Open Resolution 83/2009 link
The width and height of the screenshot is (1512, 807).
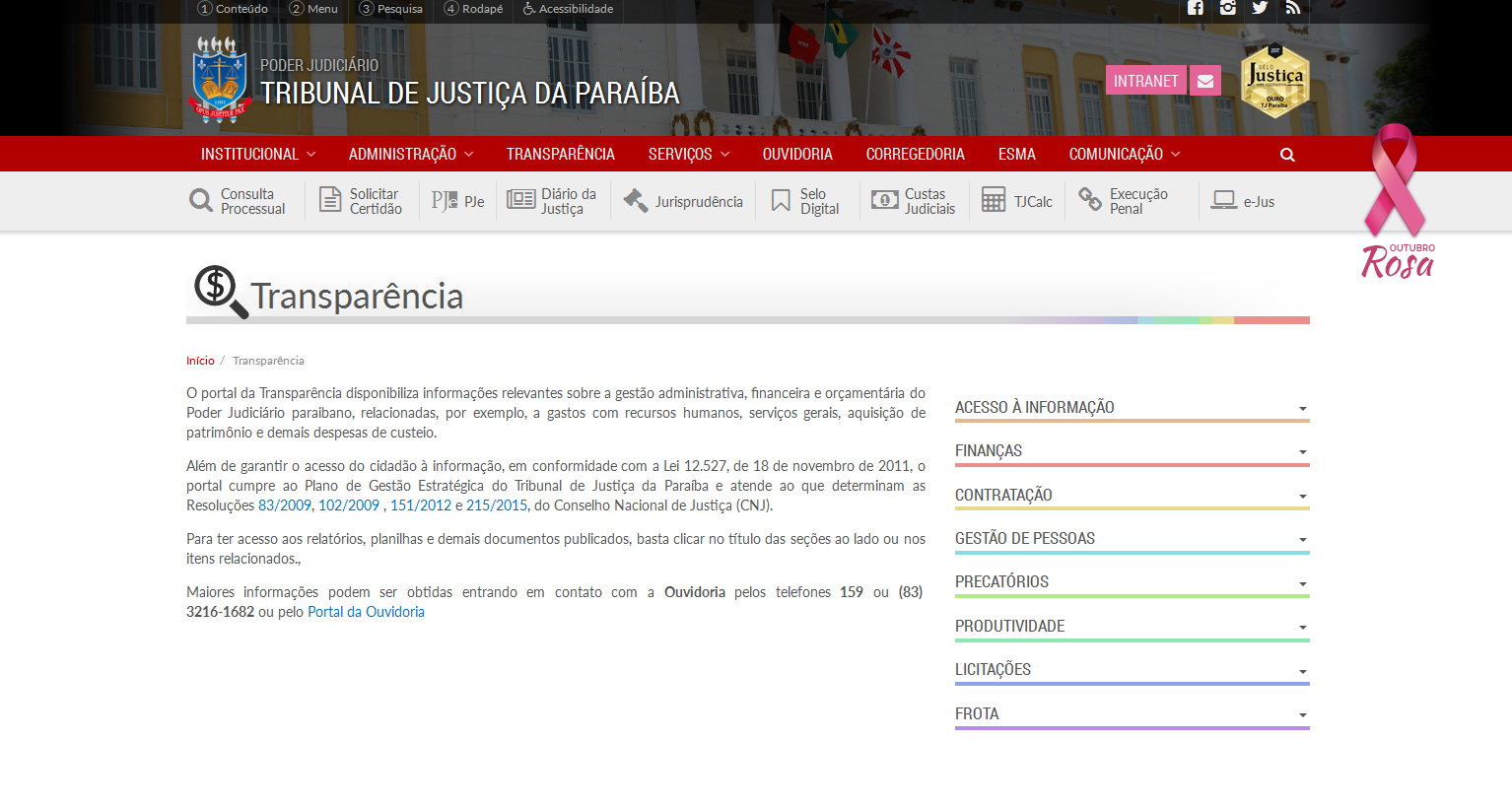tap(284, 505)
